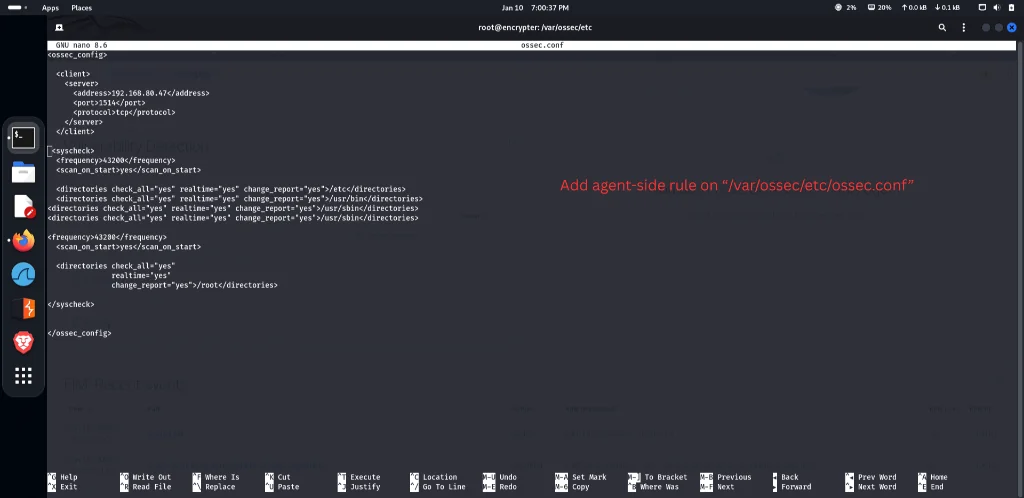
Task: Click the ossec.conf filename in nano header
Action: [x=542, y=46]
